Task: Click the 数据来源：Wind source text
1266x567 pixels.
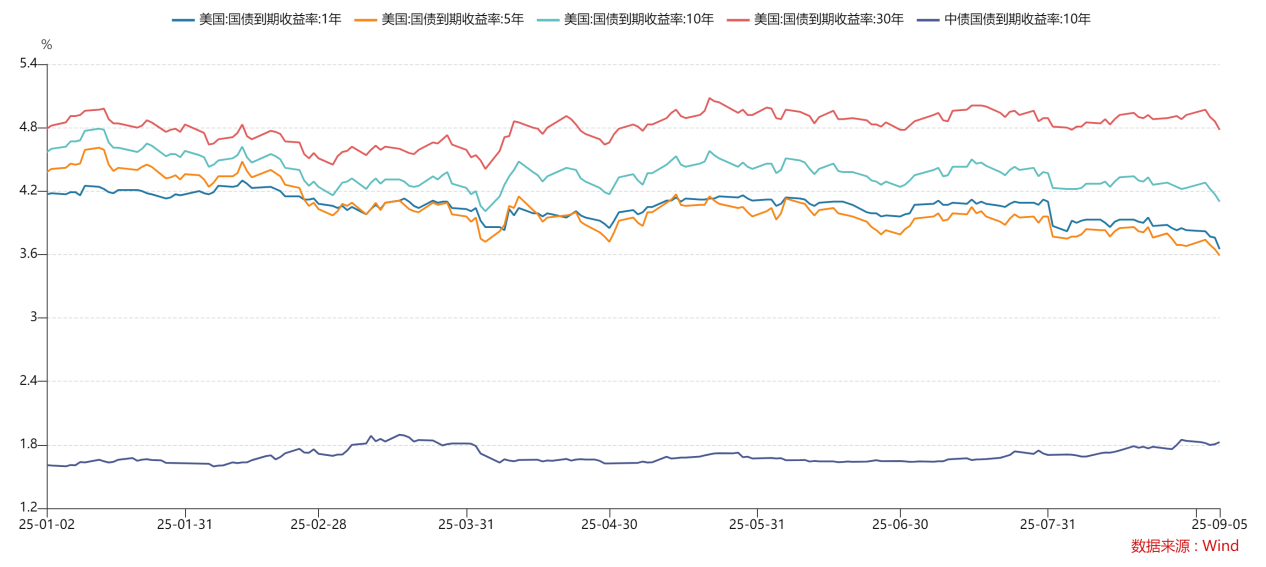Action: [x=1185, y=546]
